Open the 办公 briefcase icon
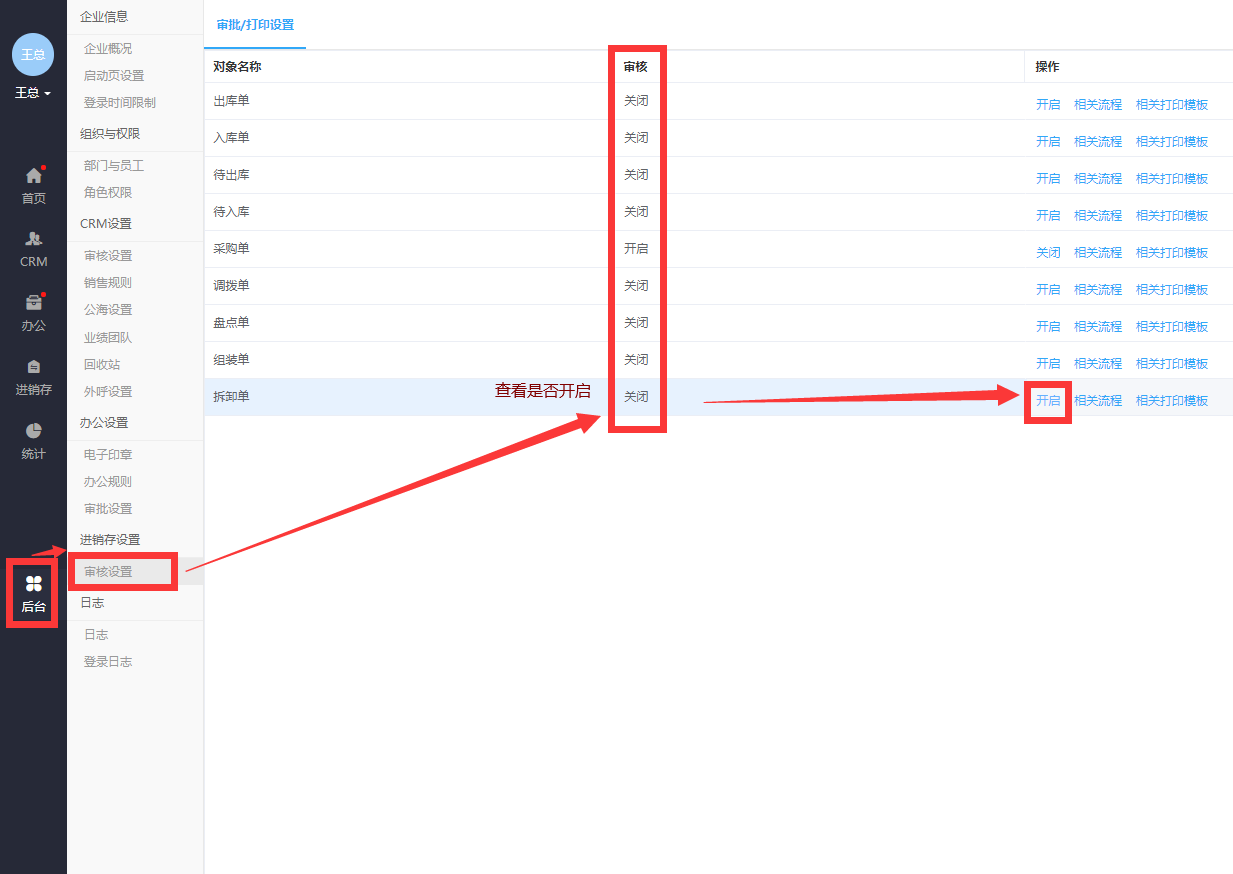This screenshot has height=874, width=1233. point(34,303)
